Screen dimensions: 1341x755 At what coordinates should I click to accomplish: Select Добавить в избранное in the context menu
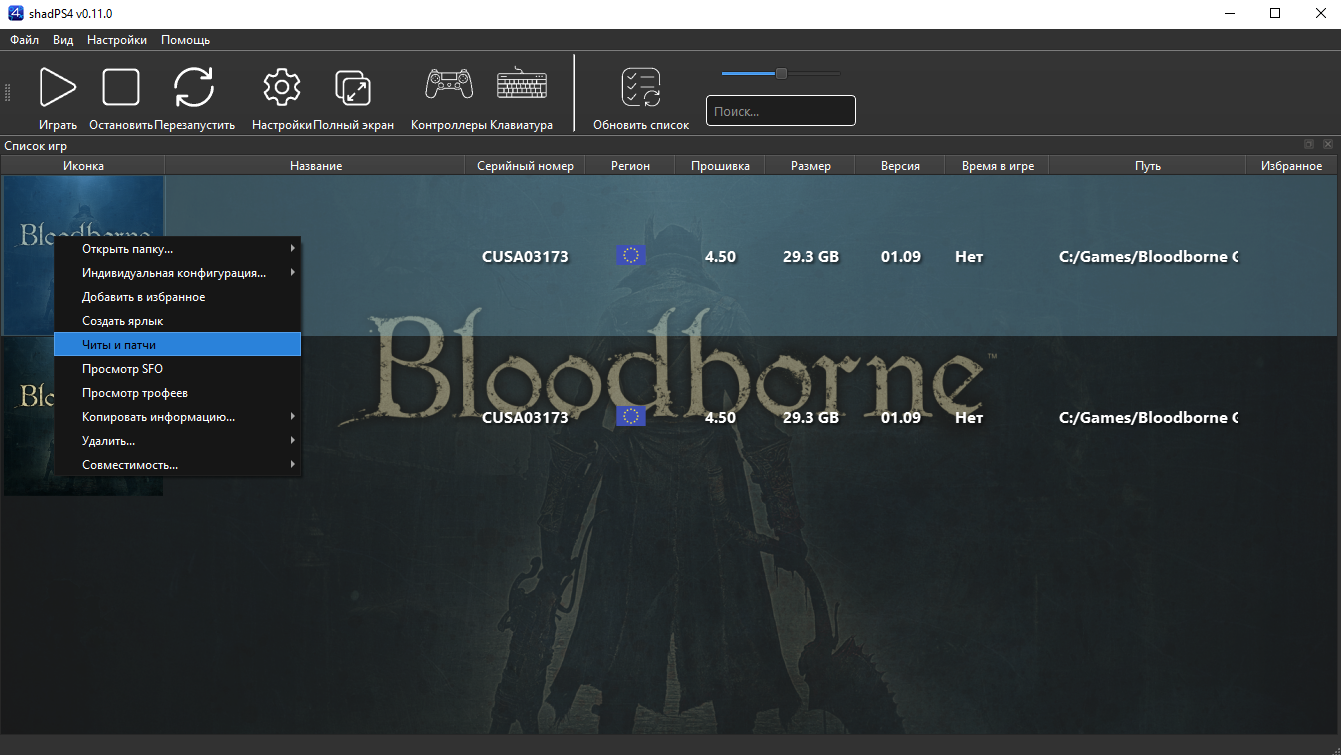tap(177, 297)
